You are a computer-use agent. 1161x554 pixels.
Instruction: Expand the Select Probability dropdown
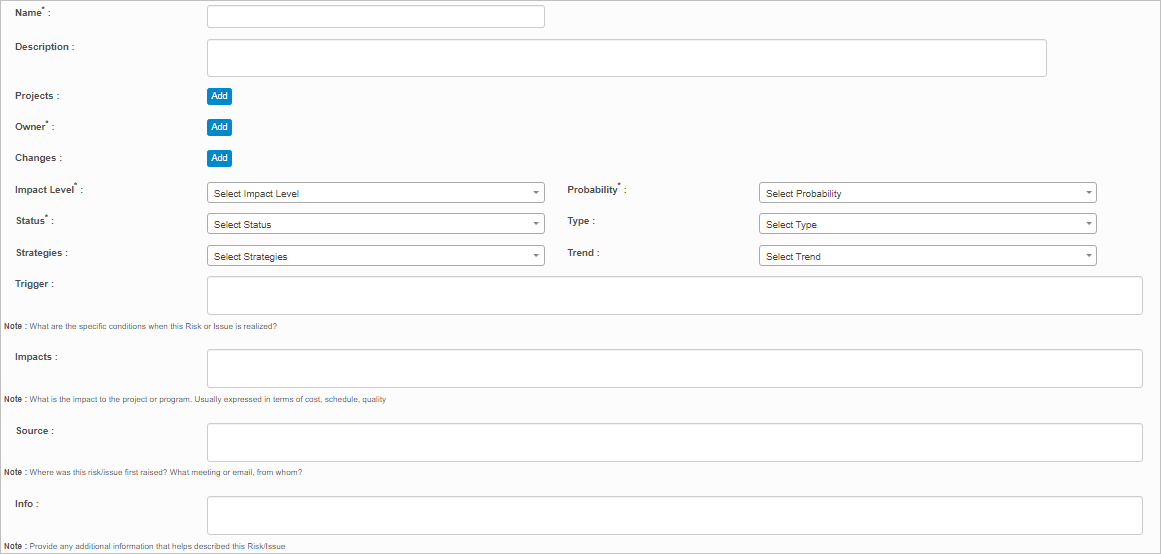tap(927, 193)
